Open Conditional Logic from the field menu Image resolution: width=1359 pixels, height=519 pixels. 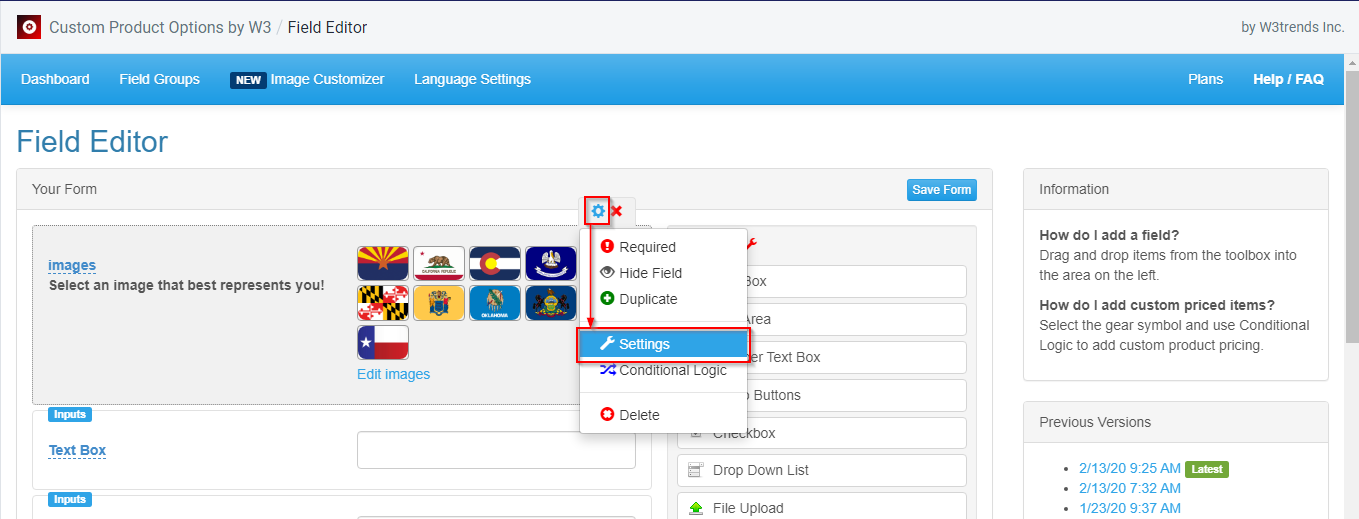click(x=663, y=370)
